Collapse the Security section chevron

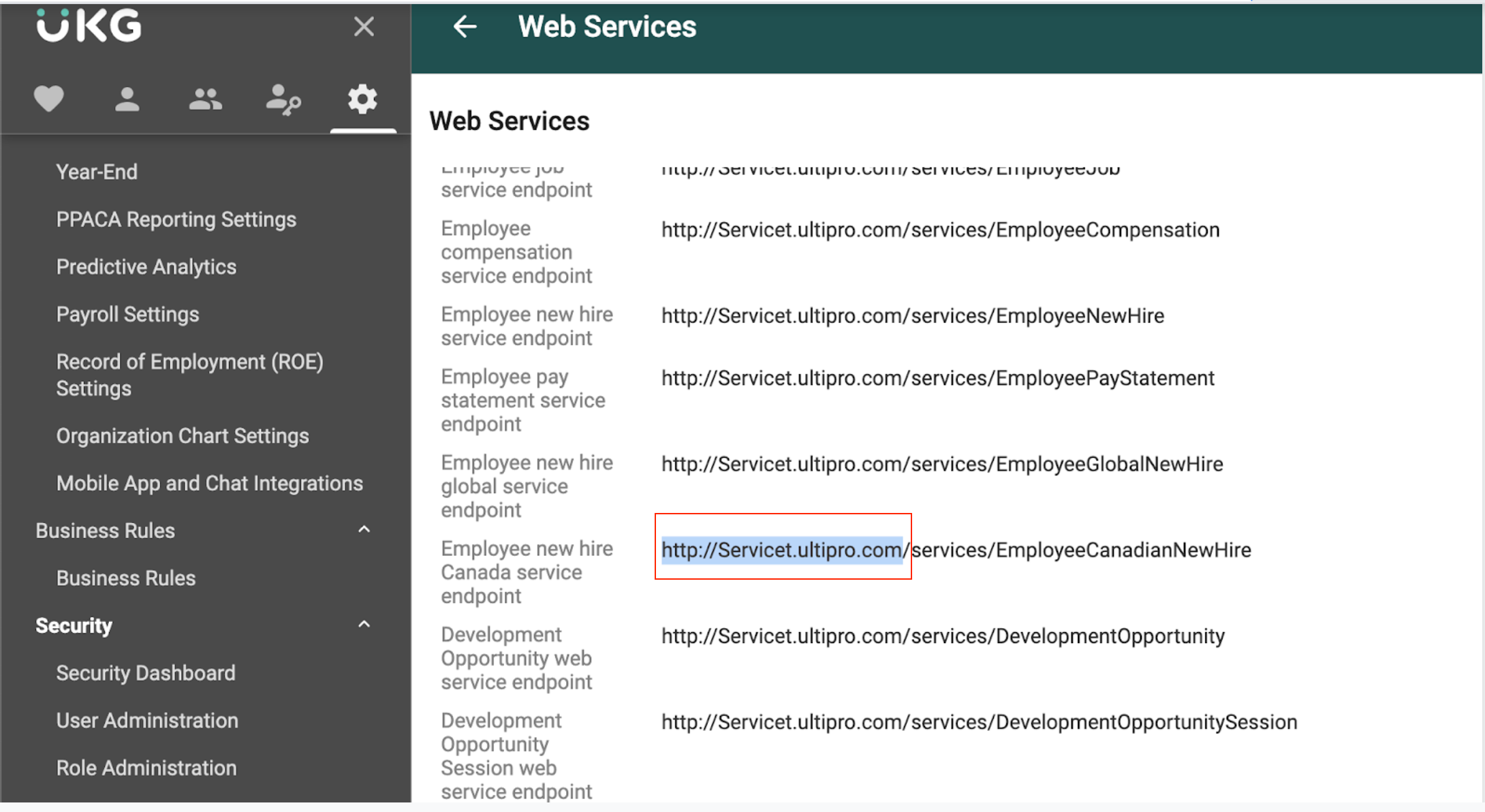tap(364, 625)
